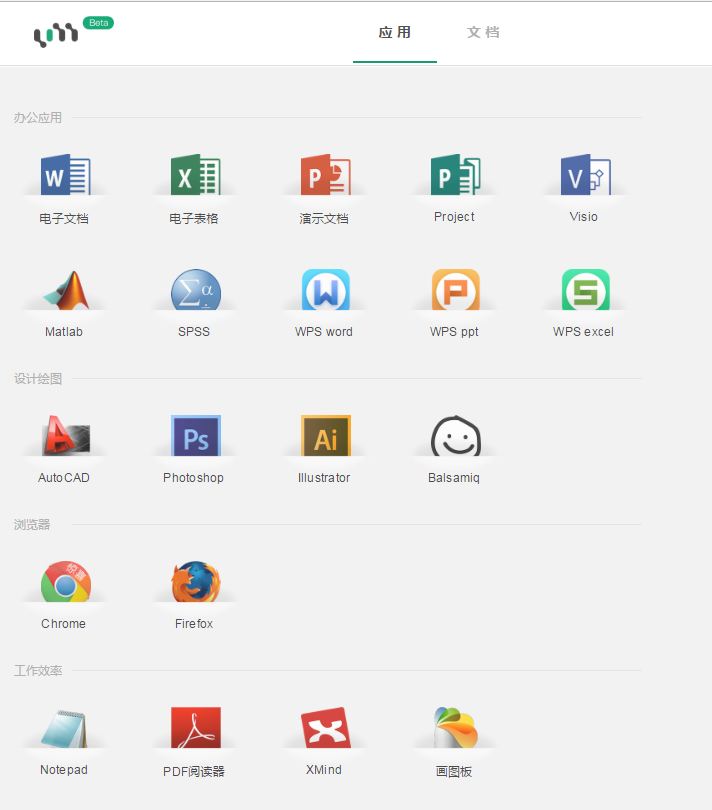Launch WPS word icon
The height and width of the screenshot is (810, 712).
pos(326,289)
